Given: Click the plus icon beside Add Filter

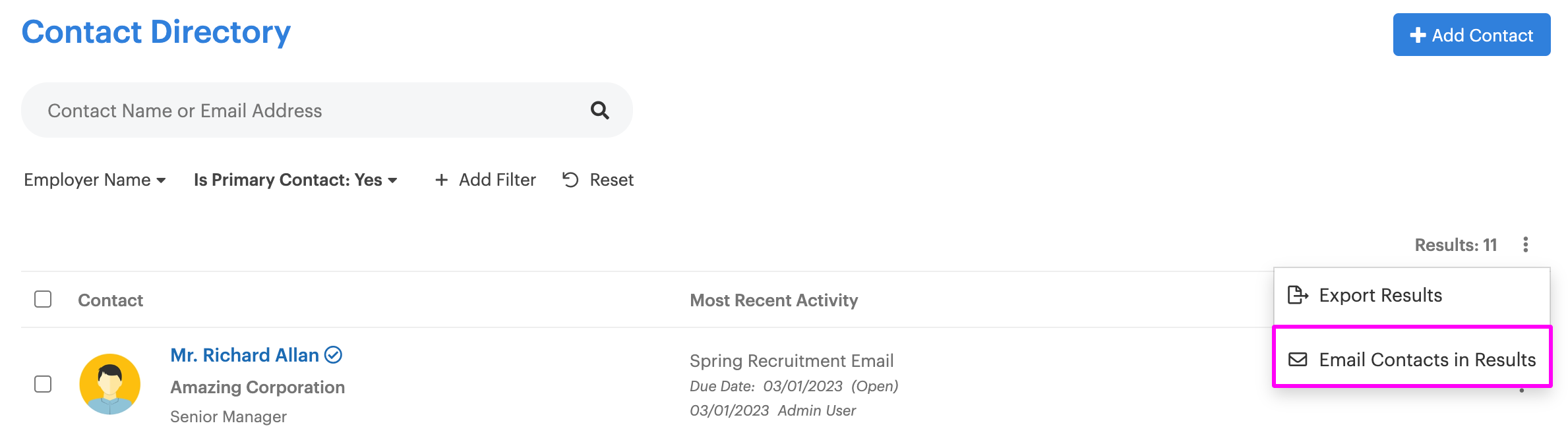Looking at the screenshot, I should click(x=442, y=180).
